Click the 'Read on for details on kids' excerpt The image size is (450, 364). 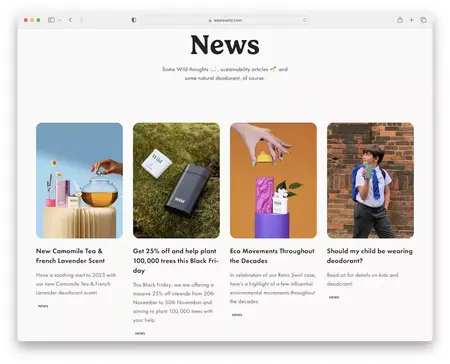coord(363,279)
